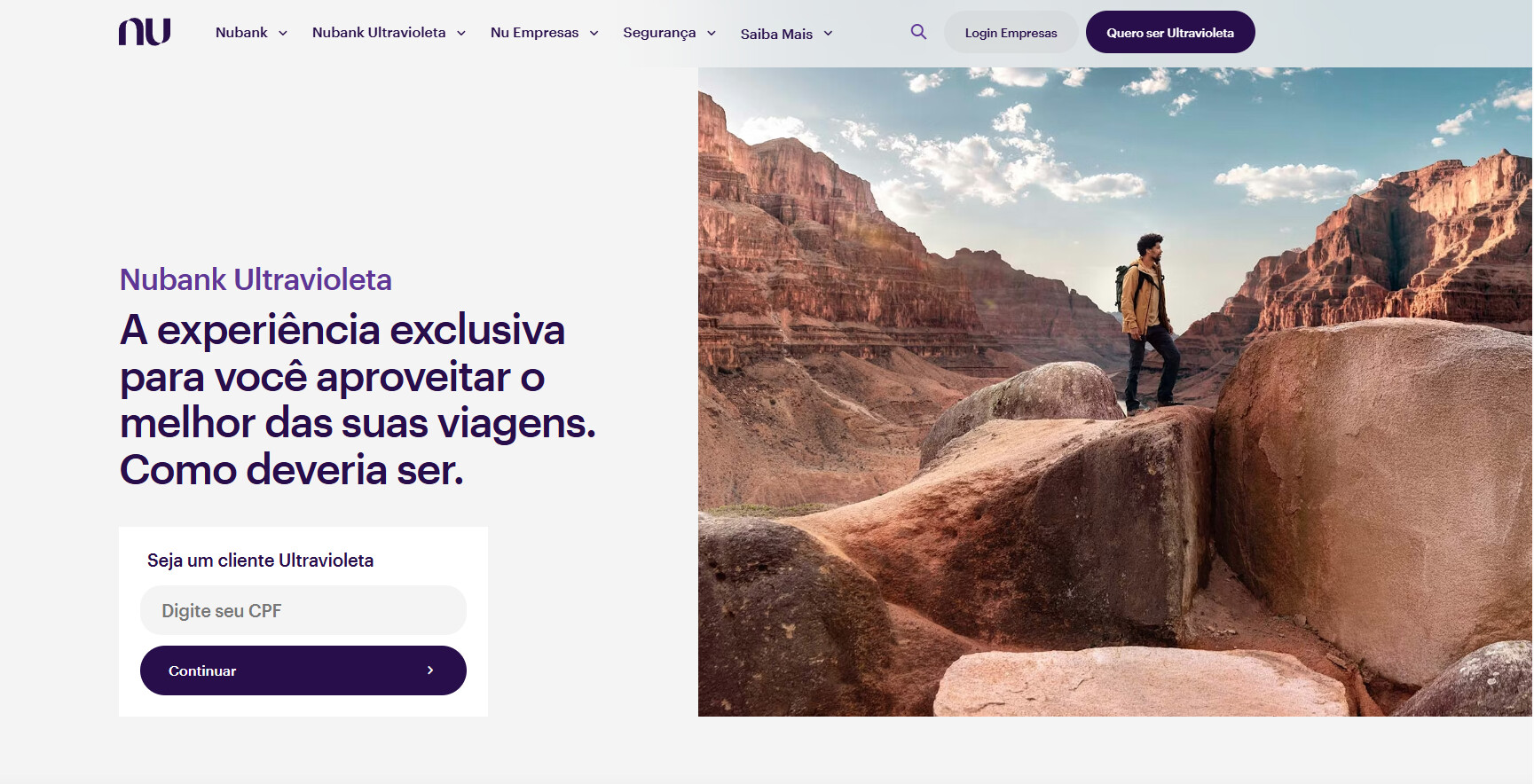Click Quero ser Ultravioleta button
Screen dimensions: 1534x784
[1170, 32]
